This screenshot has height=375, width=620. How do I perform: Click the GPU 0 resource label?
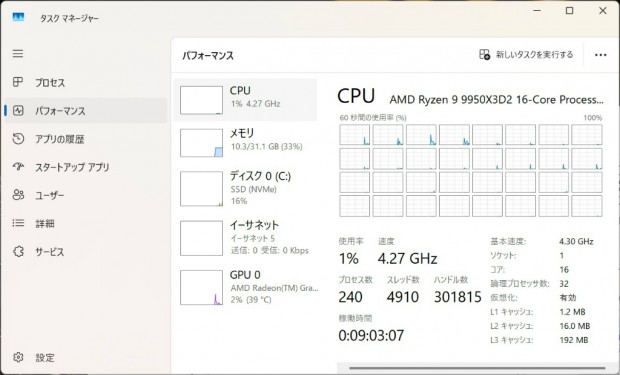(x=245, y=275)
